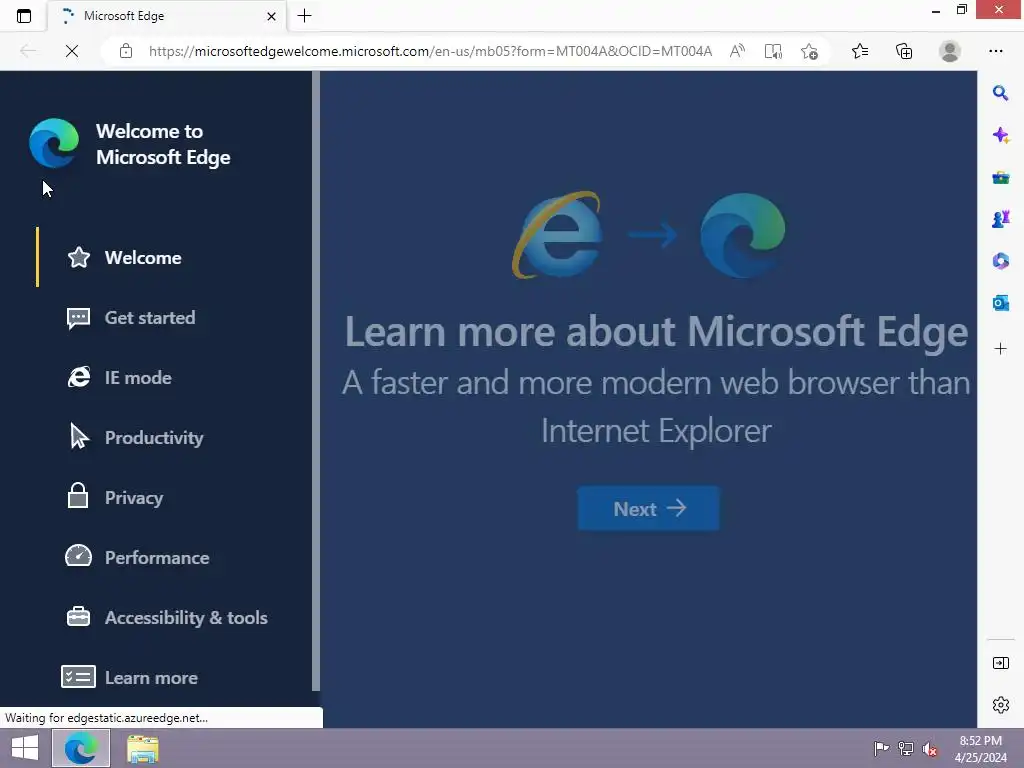Open Microsoft 365 icon in sidebar
The height and width of the screenshot is (768, 1024).
(x=1000, y=261)
